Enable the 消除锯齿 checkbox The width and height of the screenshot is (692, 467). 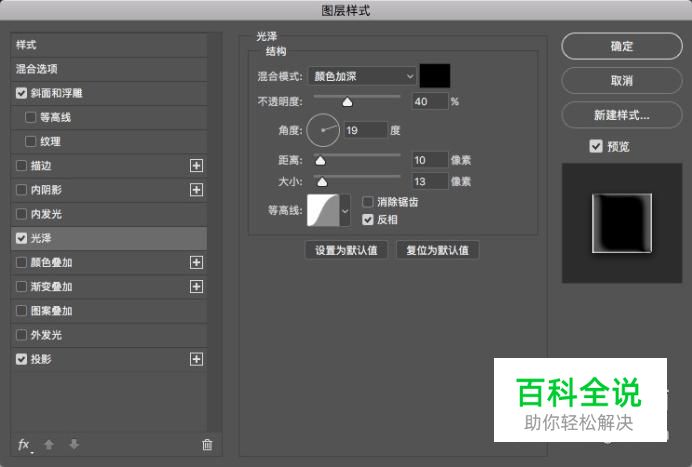(x=368, y=202)
